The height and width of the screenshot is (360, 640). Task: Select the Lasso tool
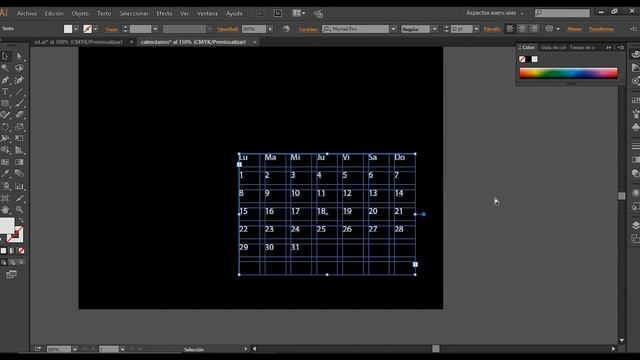click(x=19, y=68)
